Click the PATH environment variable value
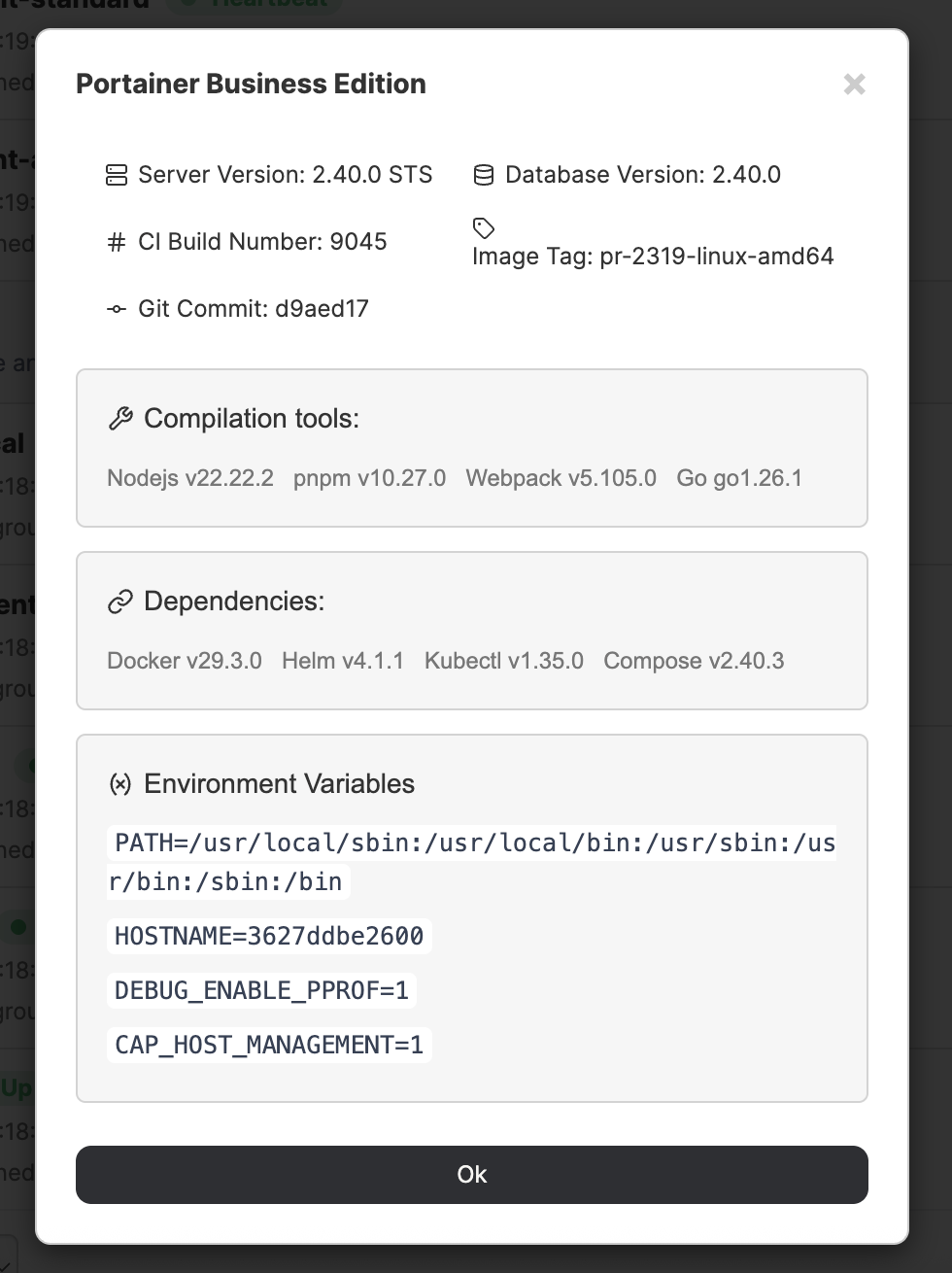Image resolution: width=952 pixels, height=1273 pixels. [x=472, y=862]
